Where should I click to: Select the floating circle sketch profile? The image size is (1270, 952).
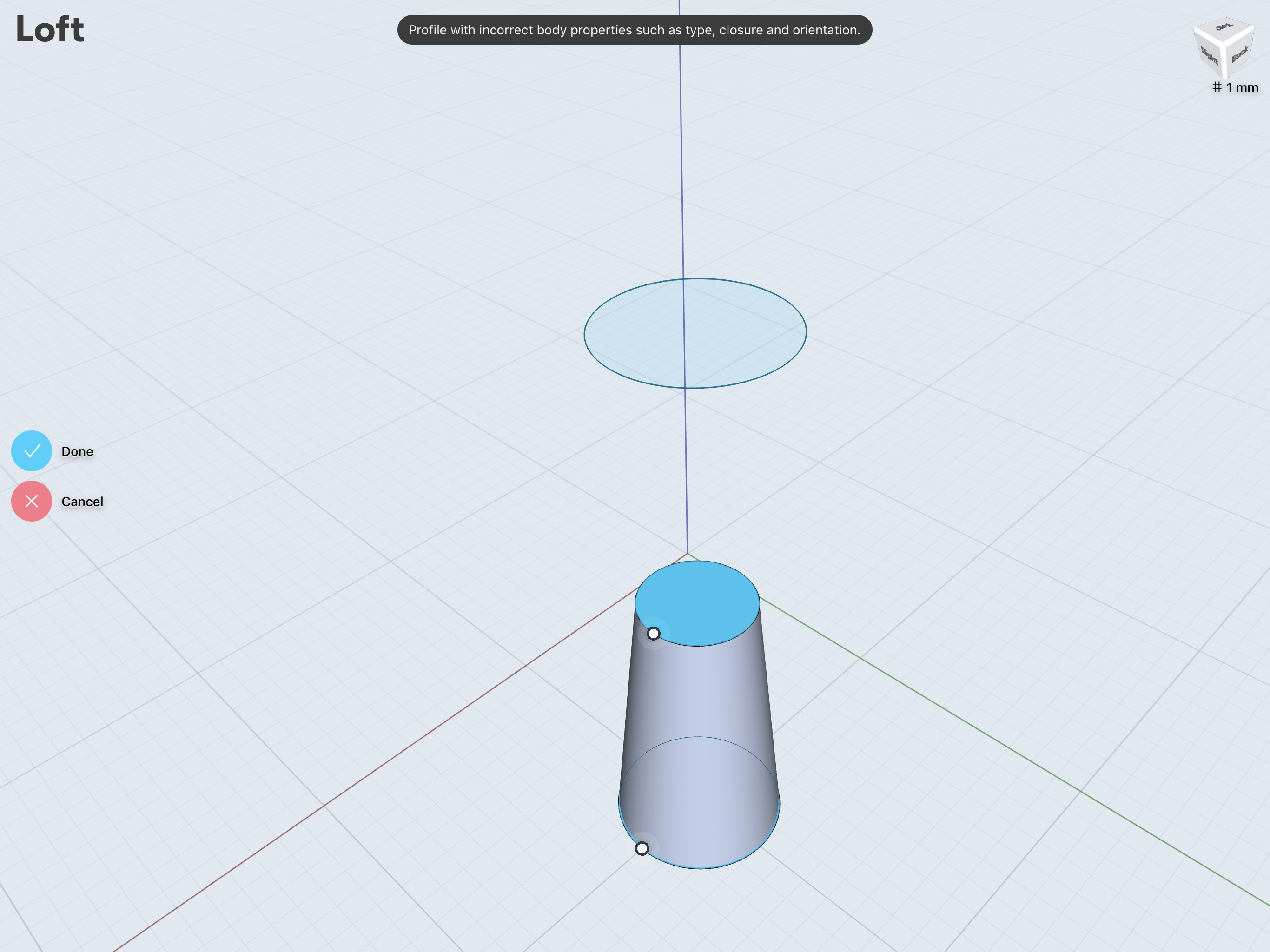[x=695, y=333]
